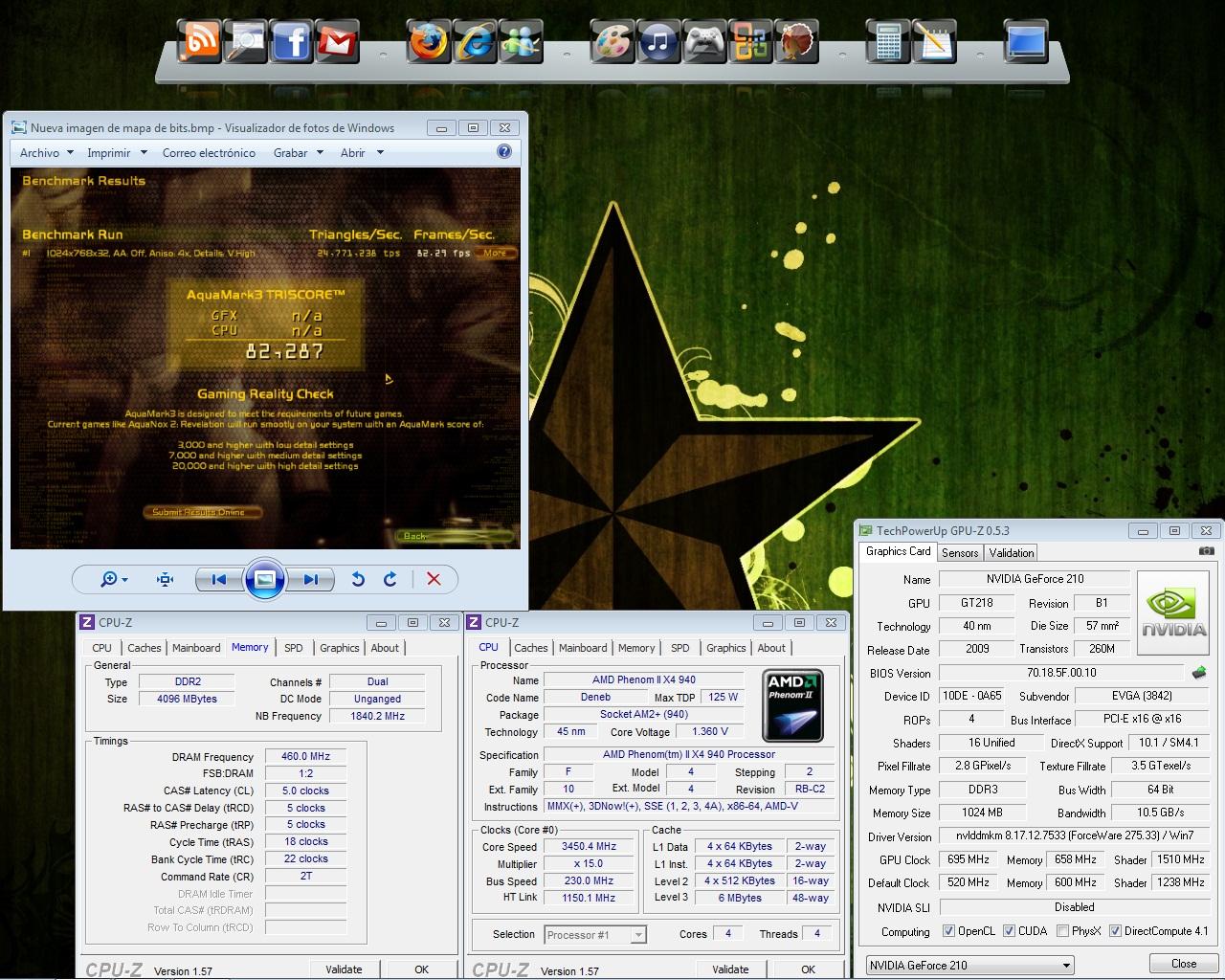Viewport: 1225px width, 980px height.
Task: Open the music note dock icon
Action: click(x=658, y=41)
